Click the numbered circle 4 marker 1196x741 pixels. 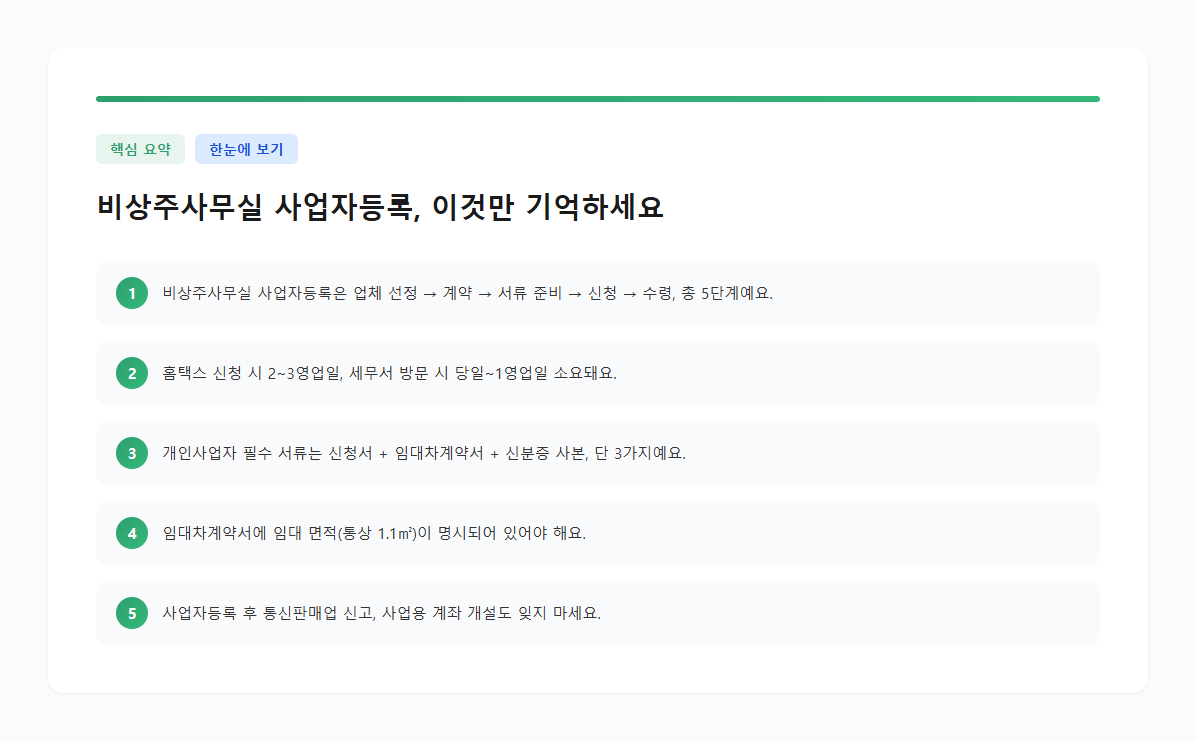[x=131, y=533]
